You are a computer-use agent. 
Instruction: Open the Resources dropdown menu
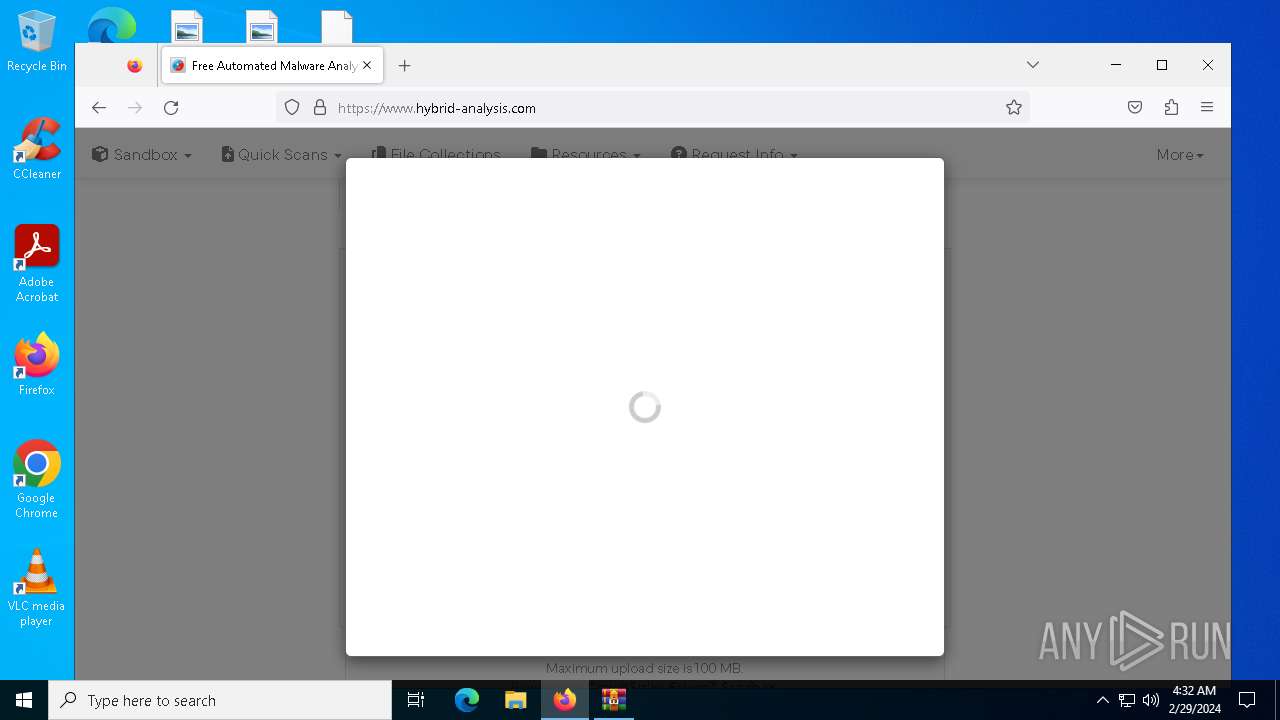(x=585, y=155)
